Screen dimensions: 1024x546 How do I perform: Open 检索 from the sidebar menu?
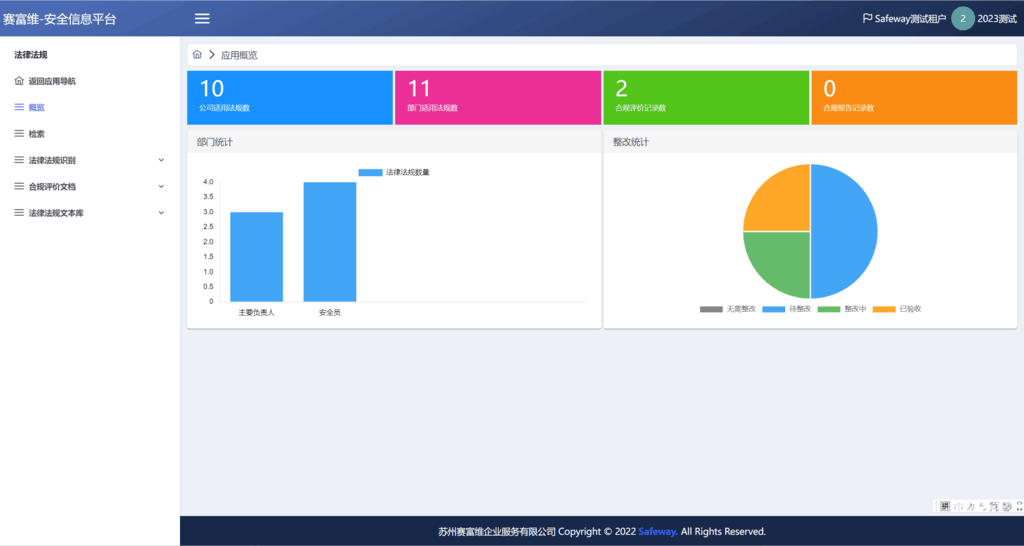coord(37,133)
